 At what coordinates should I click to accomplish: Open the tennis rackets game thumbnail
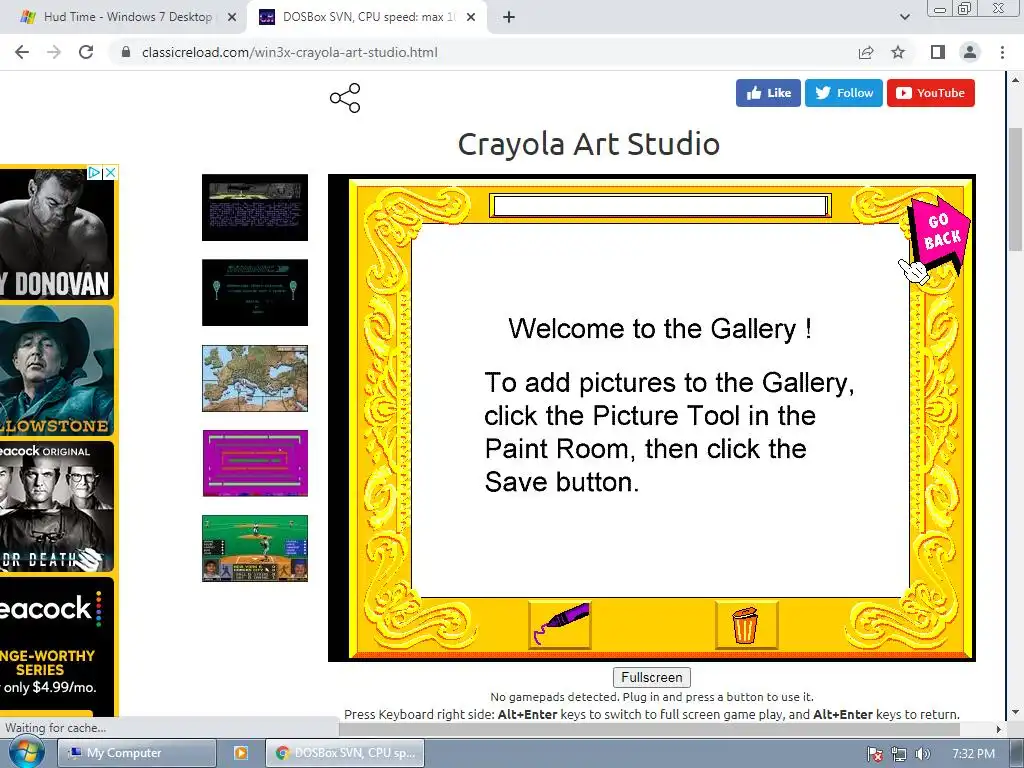pos(255,293)
